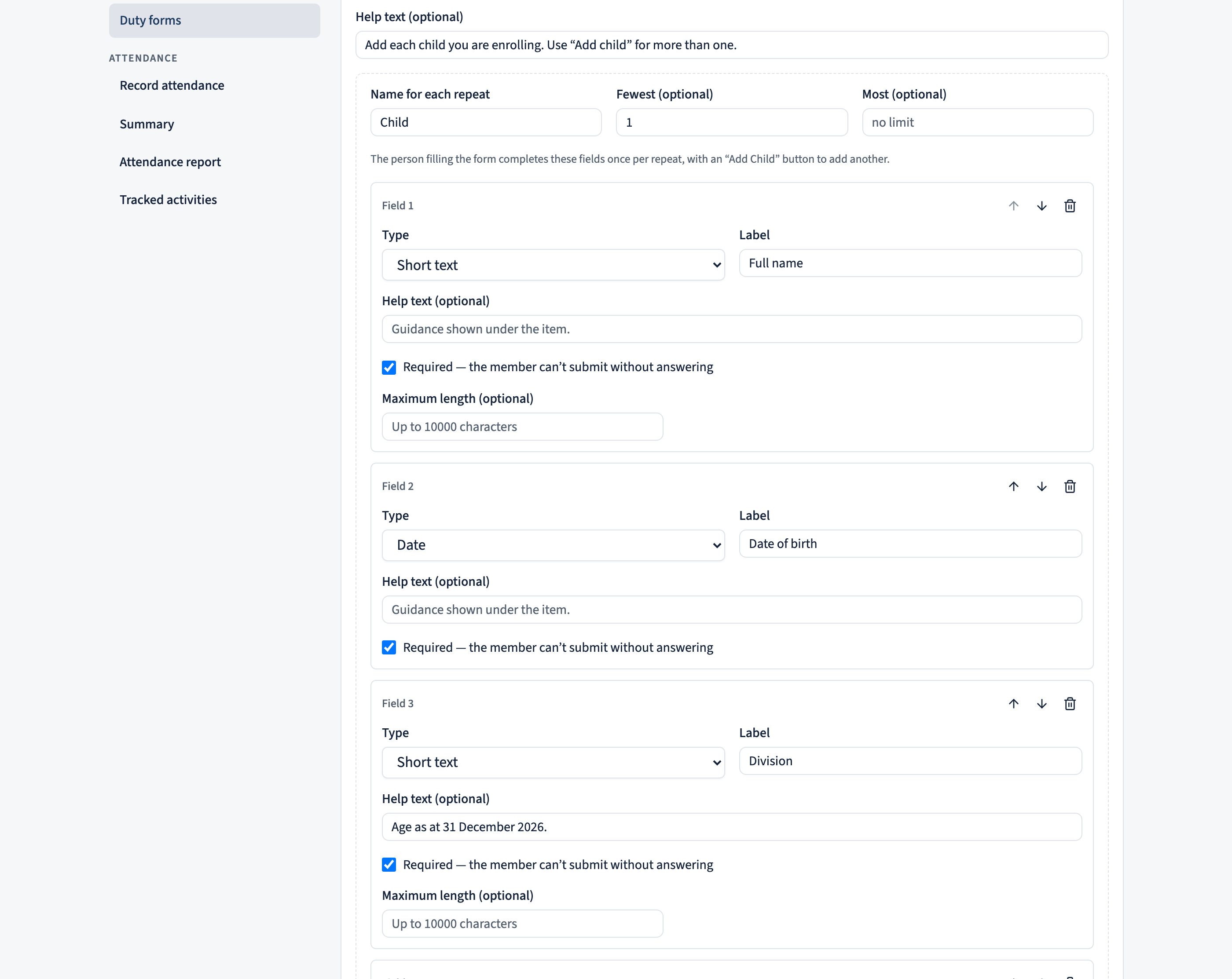The image size is (1232, 979).
Task: Open Tracked activities in sidebar
Action: pyautogui.click(x=168, y=200)
